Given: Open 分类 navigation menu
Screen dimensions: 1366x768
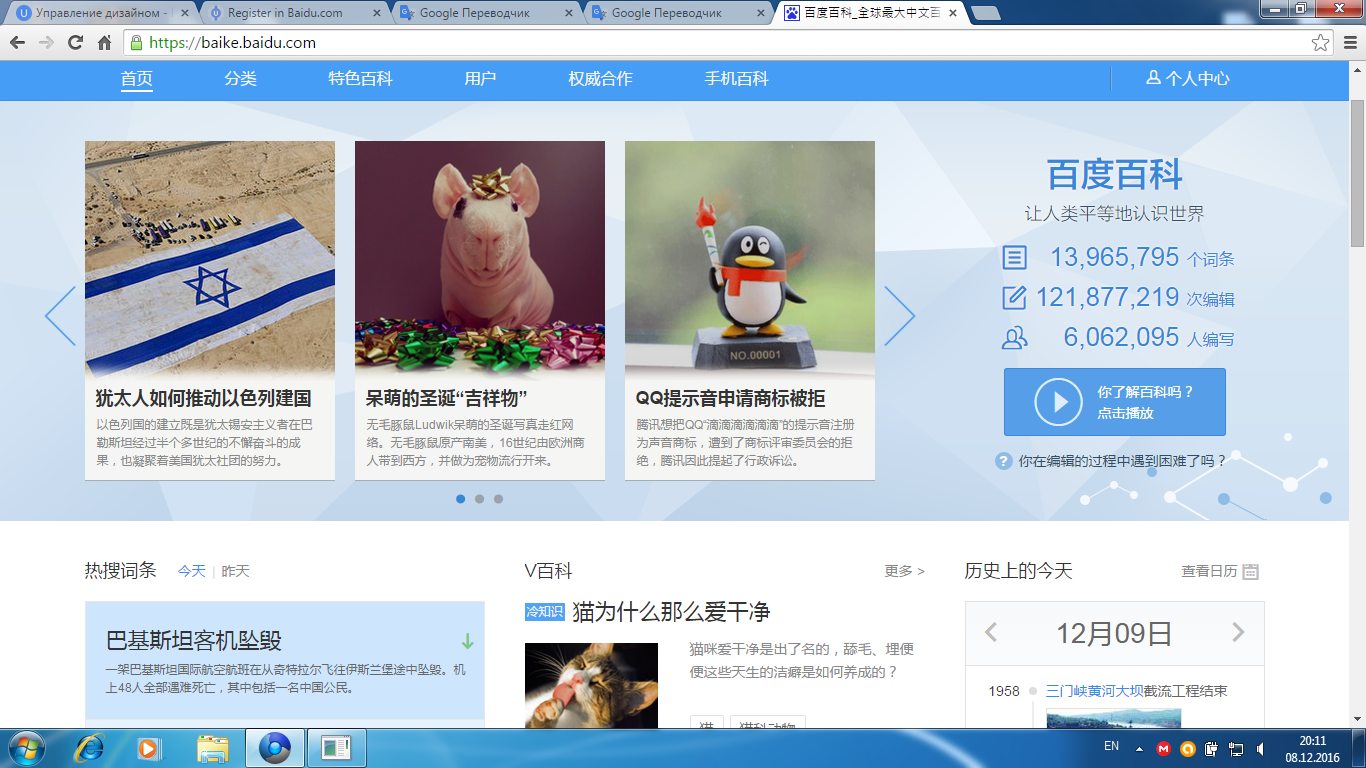Looking at the screenshot, I should click(241, 79).
